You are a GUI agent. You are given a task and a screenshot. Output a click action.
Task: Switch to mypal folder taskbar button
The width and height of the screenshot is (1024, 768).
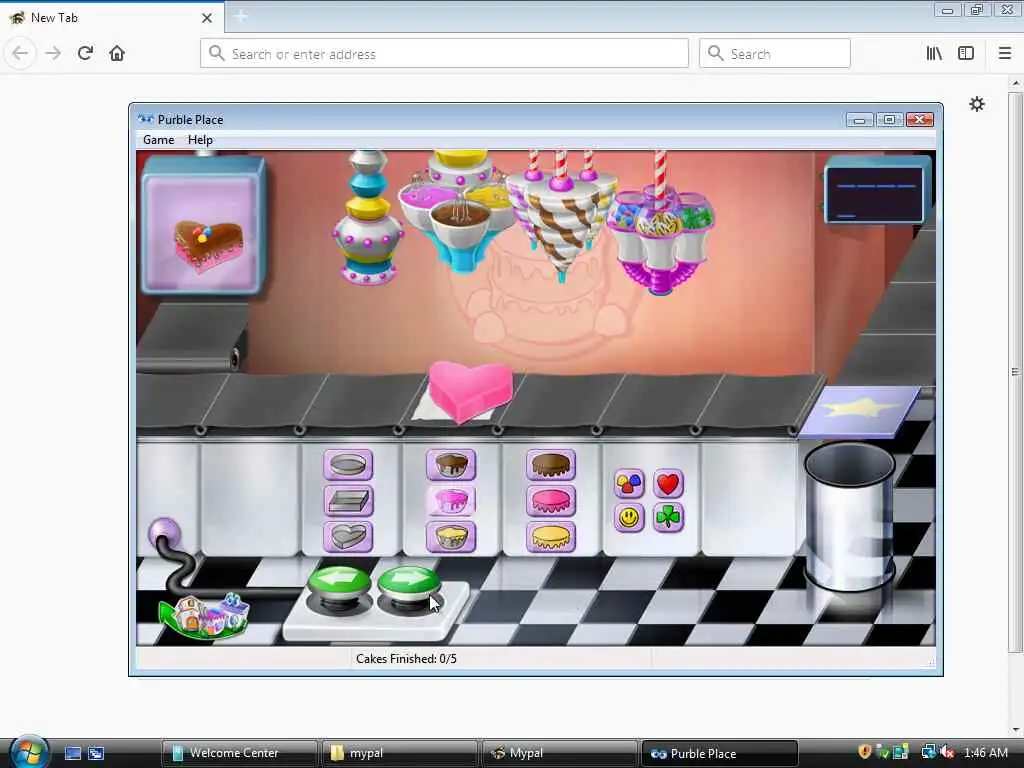(400, 753)
